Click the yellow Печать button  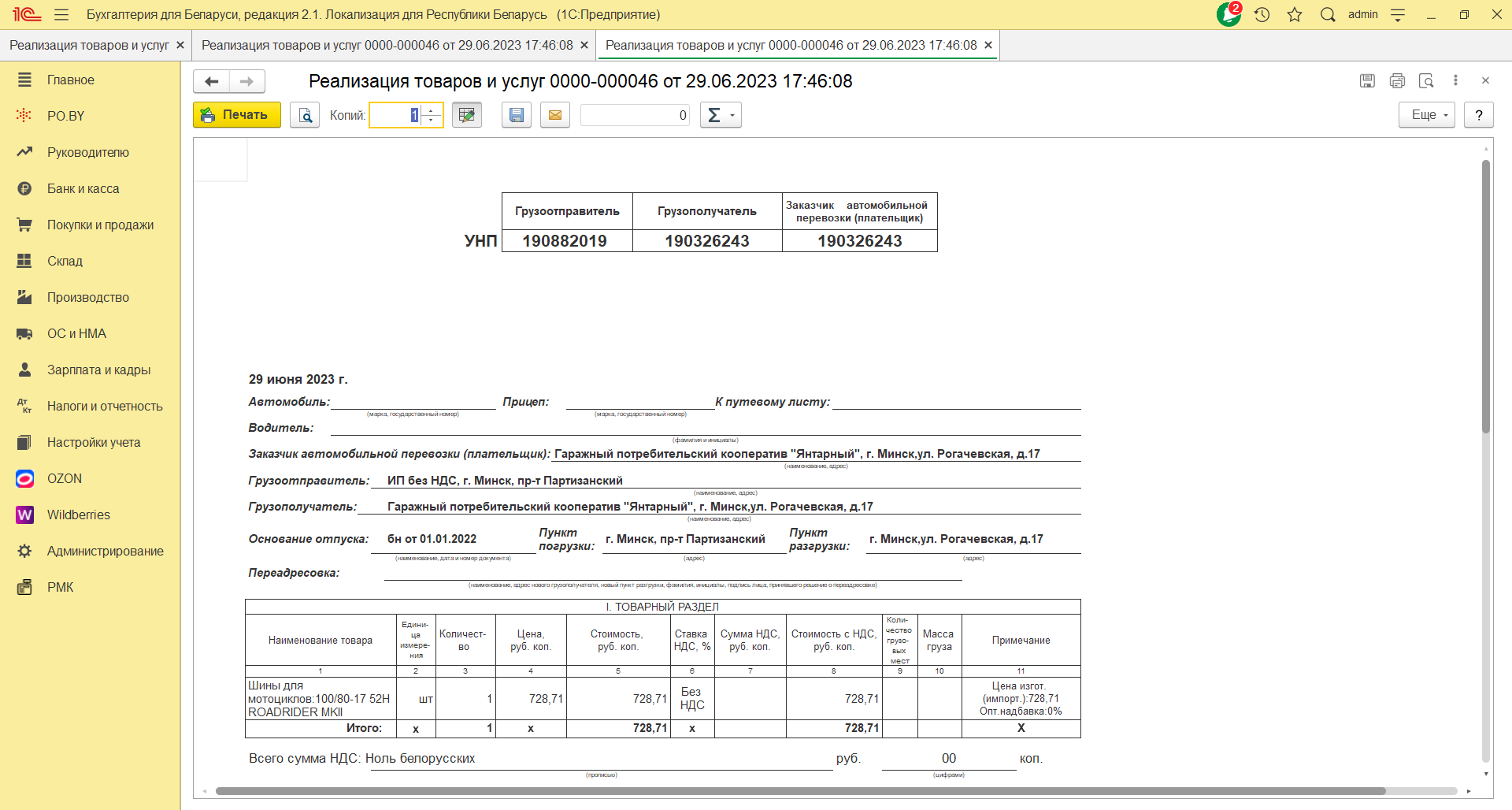point(237,115)
